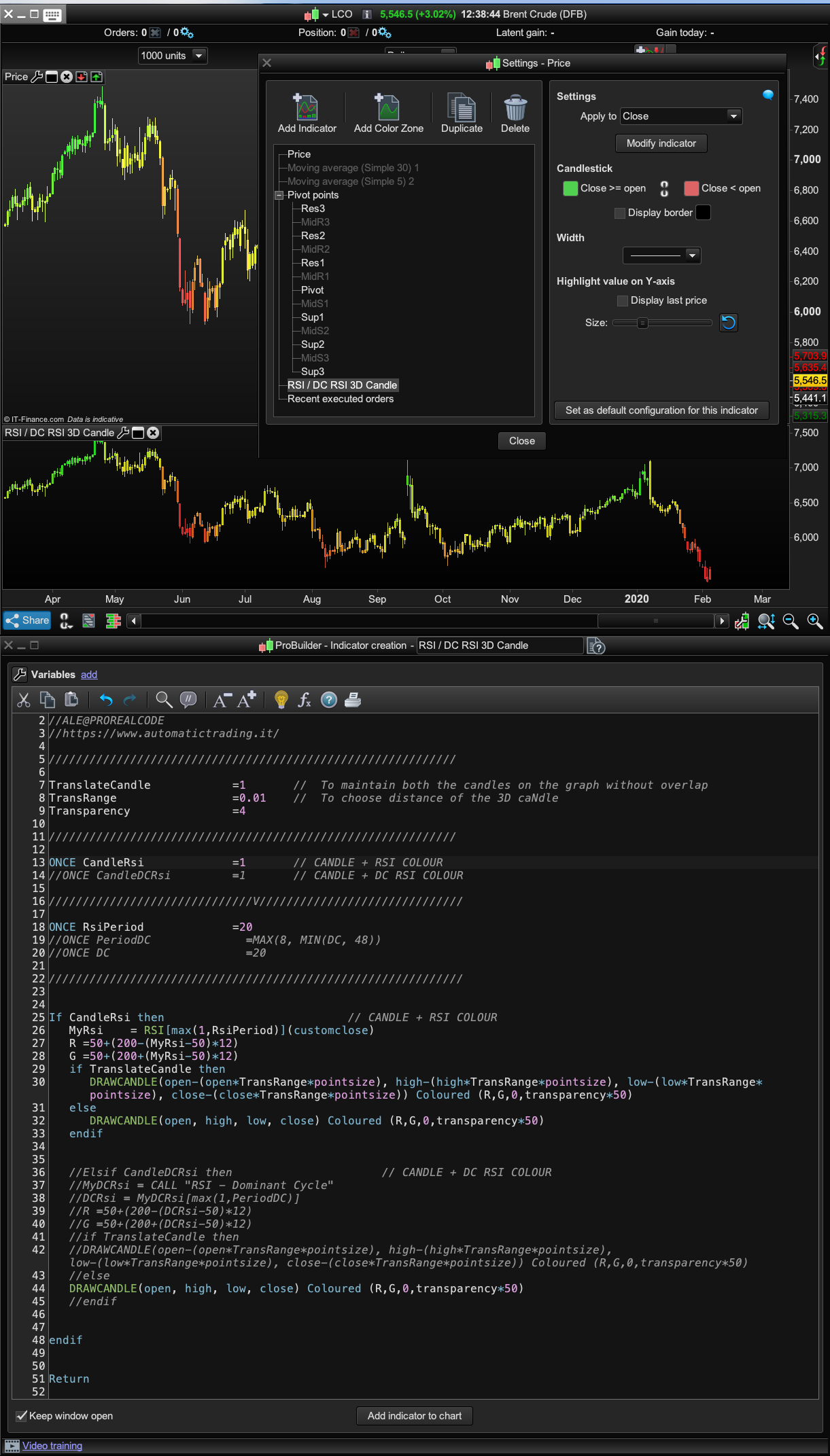The height and width of the screenshot is (1456, 830).
Task: Open the Apply to Close dropdown
Action: coord(680,116)
